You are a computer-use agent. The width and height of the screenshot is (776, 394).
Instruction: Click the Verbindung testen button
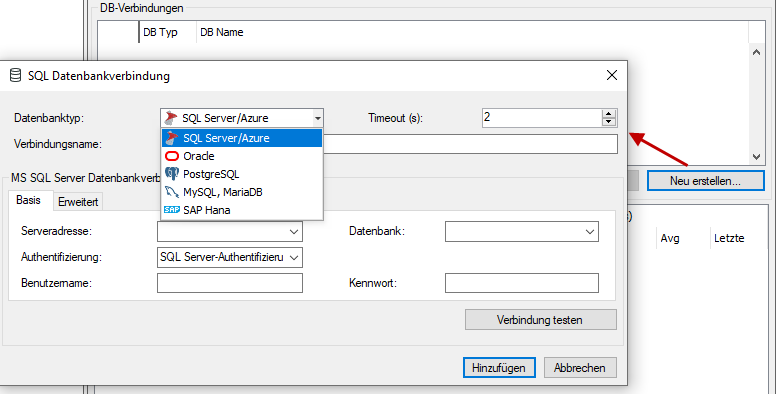540,320
